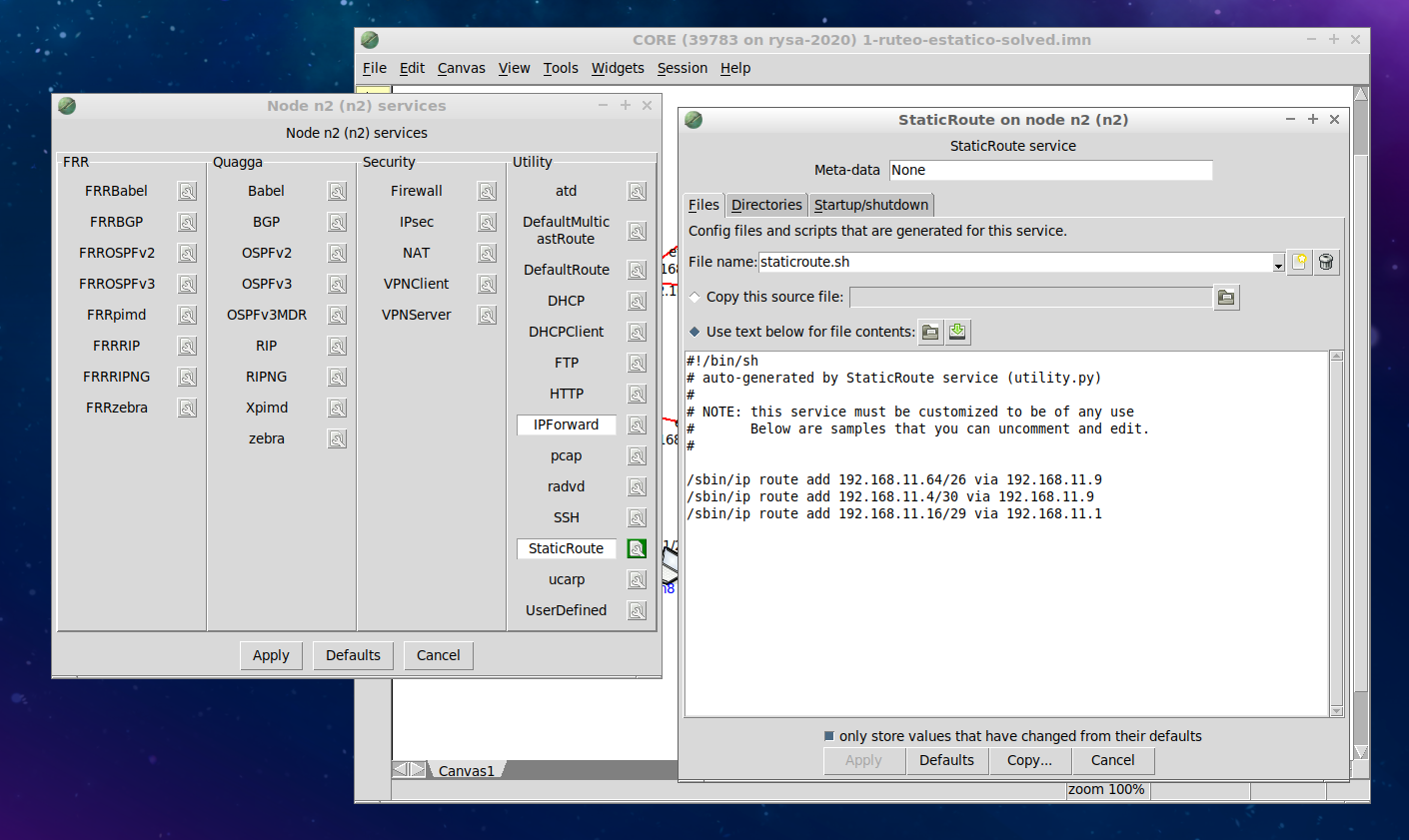Open configuration for FRROSPFv2 service
Image resolution: width=1409 pixels, height=840 pixels.
click(x=187, y=254)
